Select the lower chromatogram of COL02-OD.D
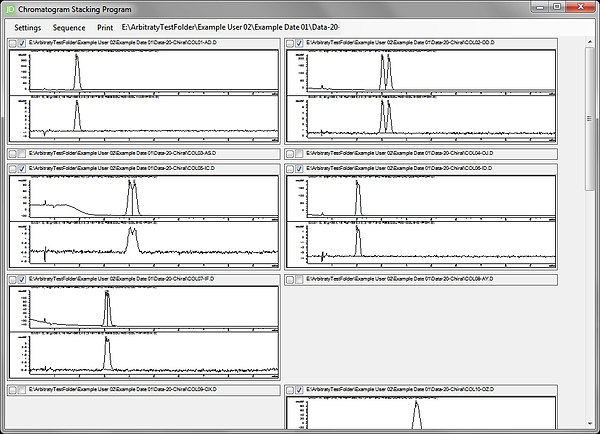The height and width of the screenshot is (434, 600). [421, 118]
